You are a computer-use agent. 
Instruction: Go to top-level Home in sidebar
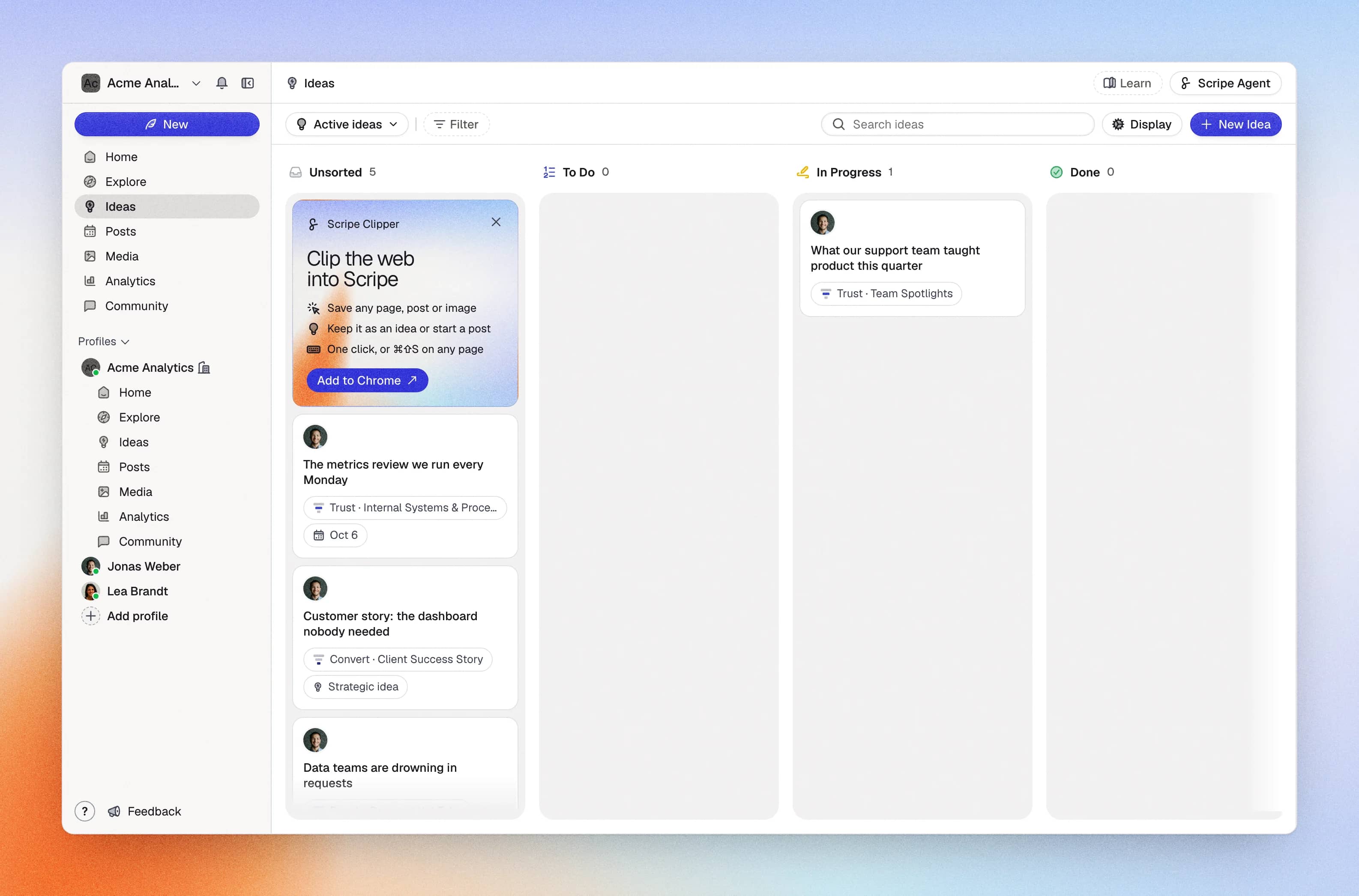click(x=166, y=157)
